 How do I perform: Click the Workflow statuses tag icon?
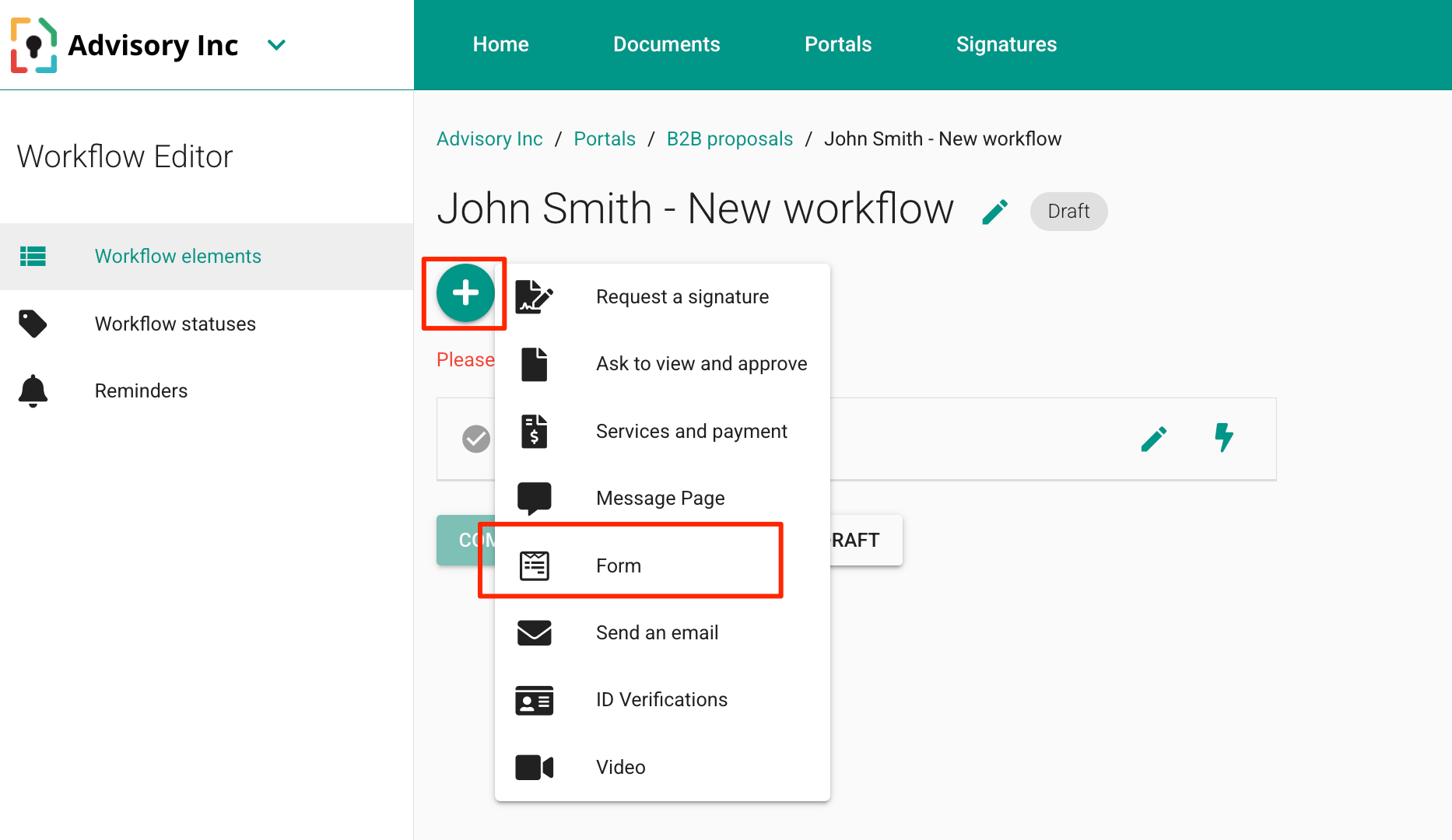[33, 324]
